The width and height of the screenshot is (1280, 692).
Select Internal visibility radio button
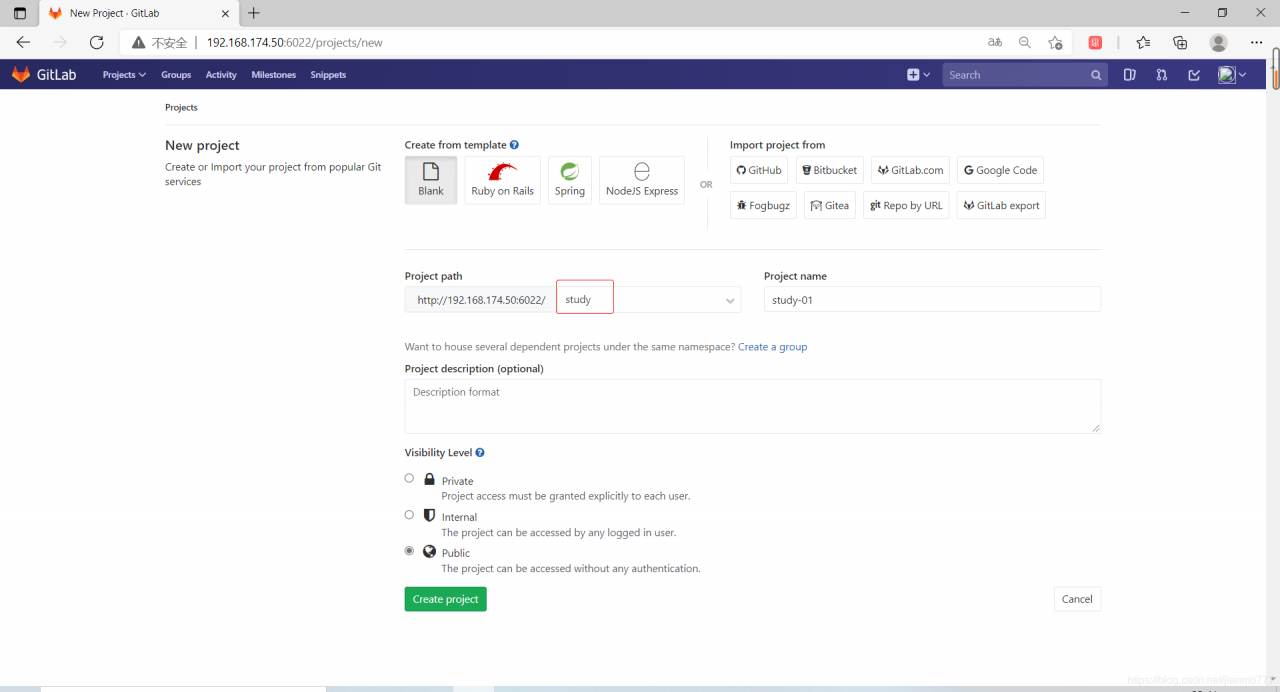click(x=409, y=515)
